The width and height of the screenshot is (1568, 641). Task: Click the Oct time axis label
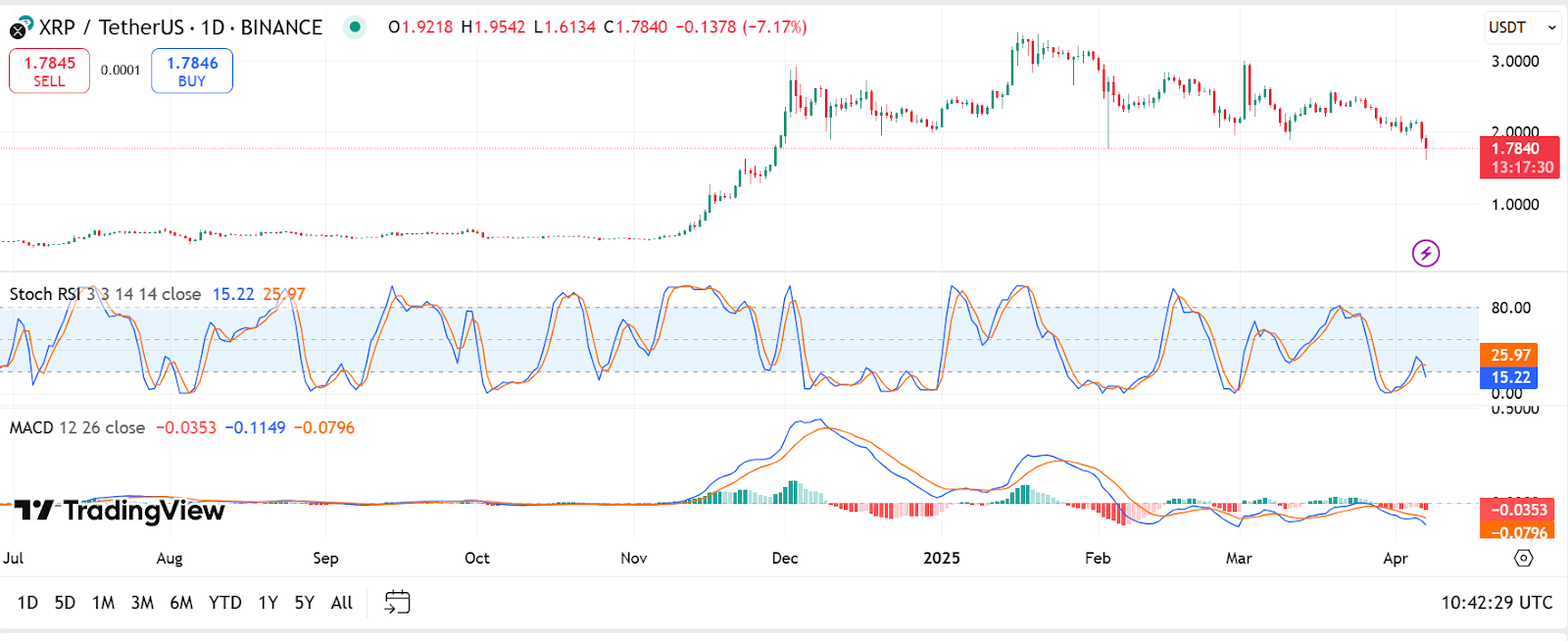click(477, 558)
